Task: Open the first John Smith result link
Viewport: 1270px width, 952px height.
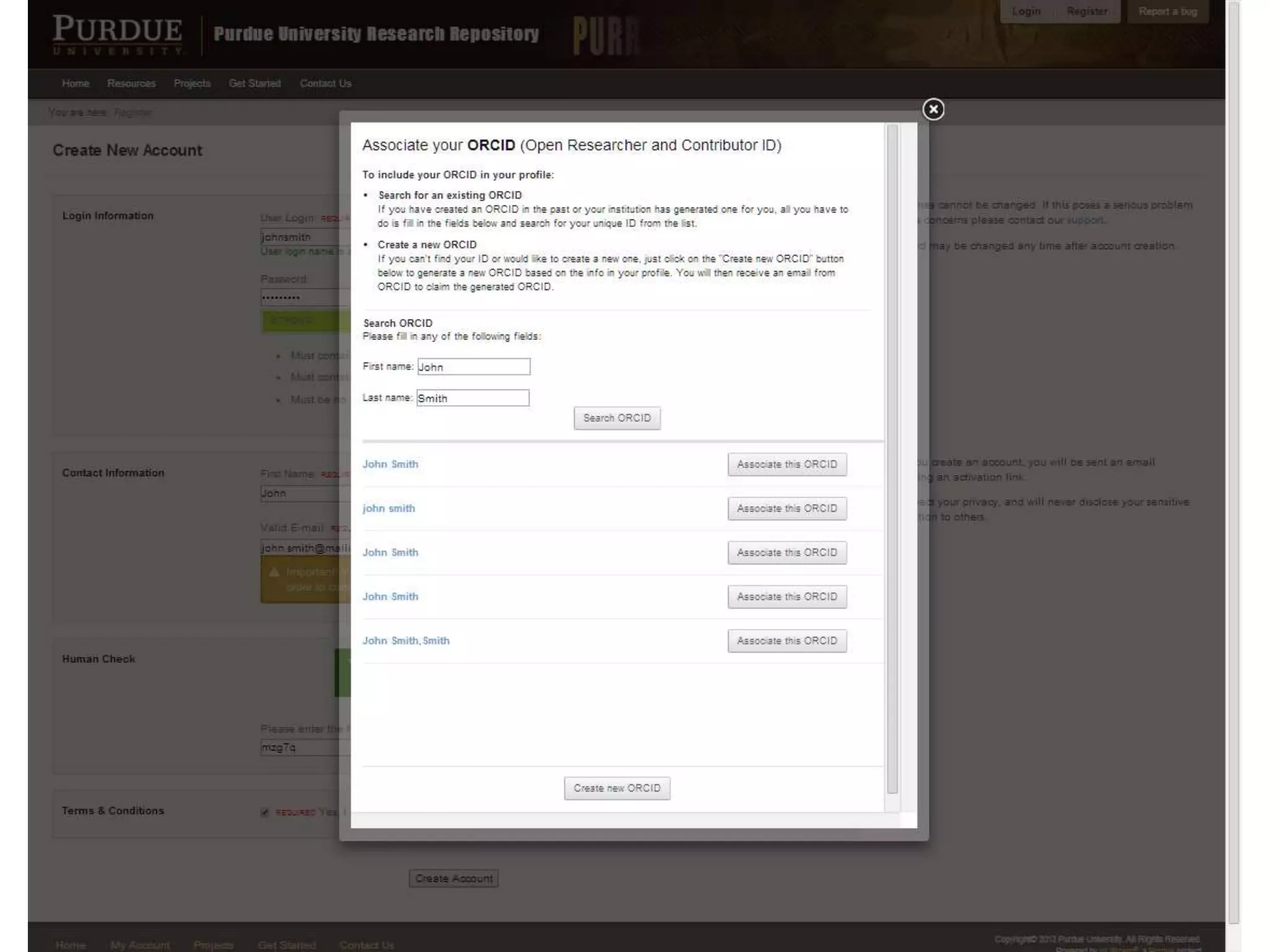Action: [x=390, y=464]
